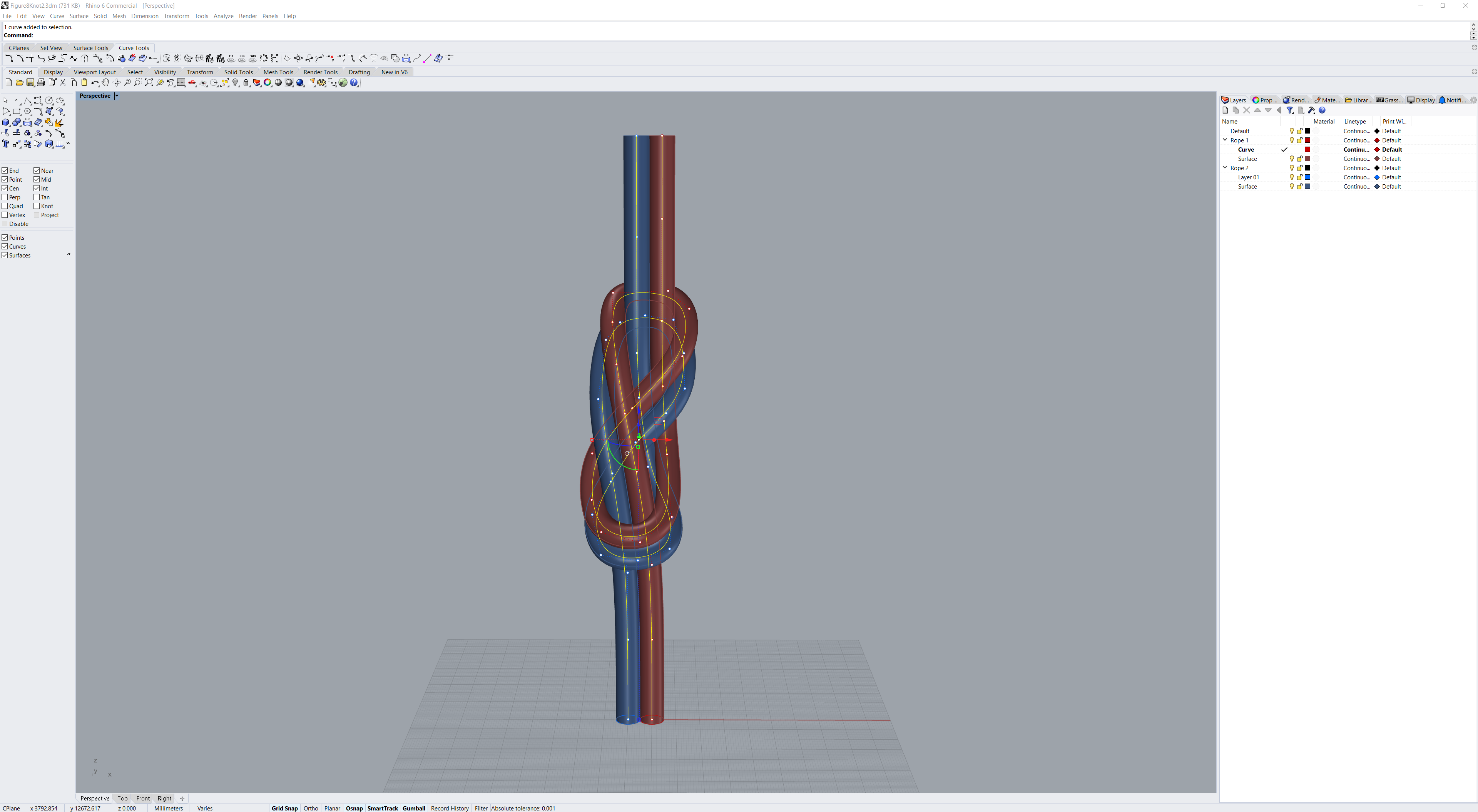Screen dimensions: 1478x812
Task: Open the Perspective viewport dropdown arrow
Action: (x=117, y=96)
